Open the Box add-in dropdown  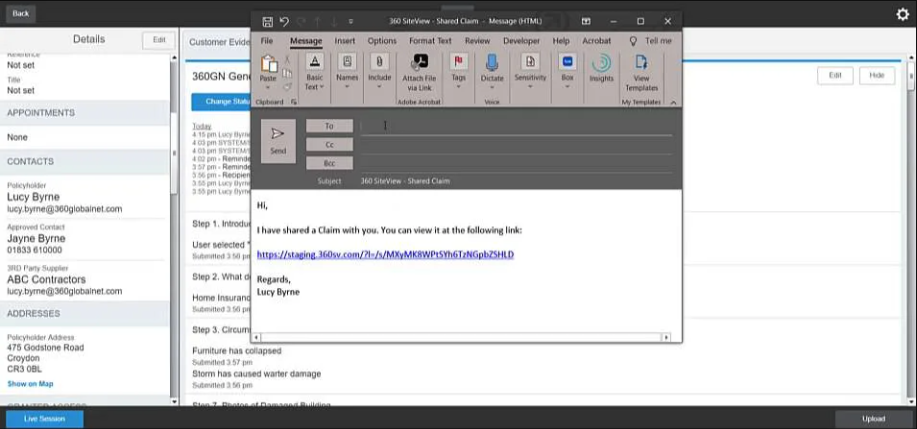coord(567,72)
